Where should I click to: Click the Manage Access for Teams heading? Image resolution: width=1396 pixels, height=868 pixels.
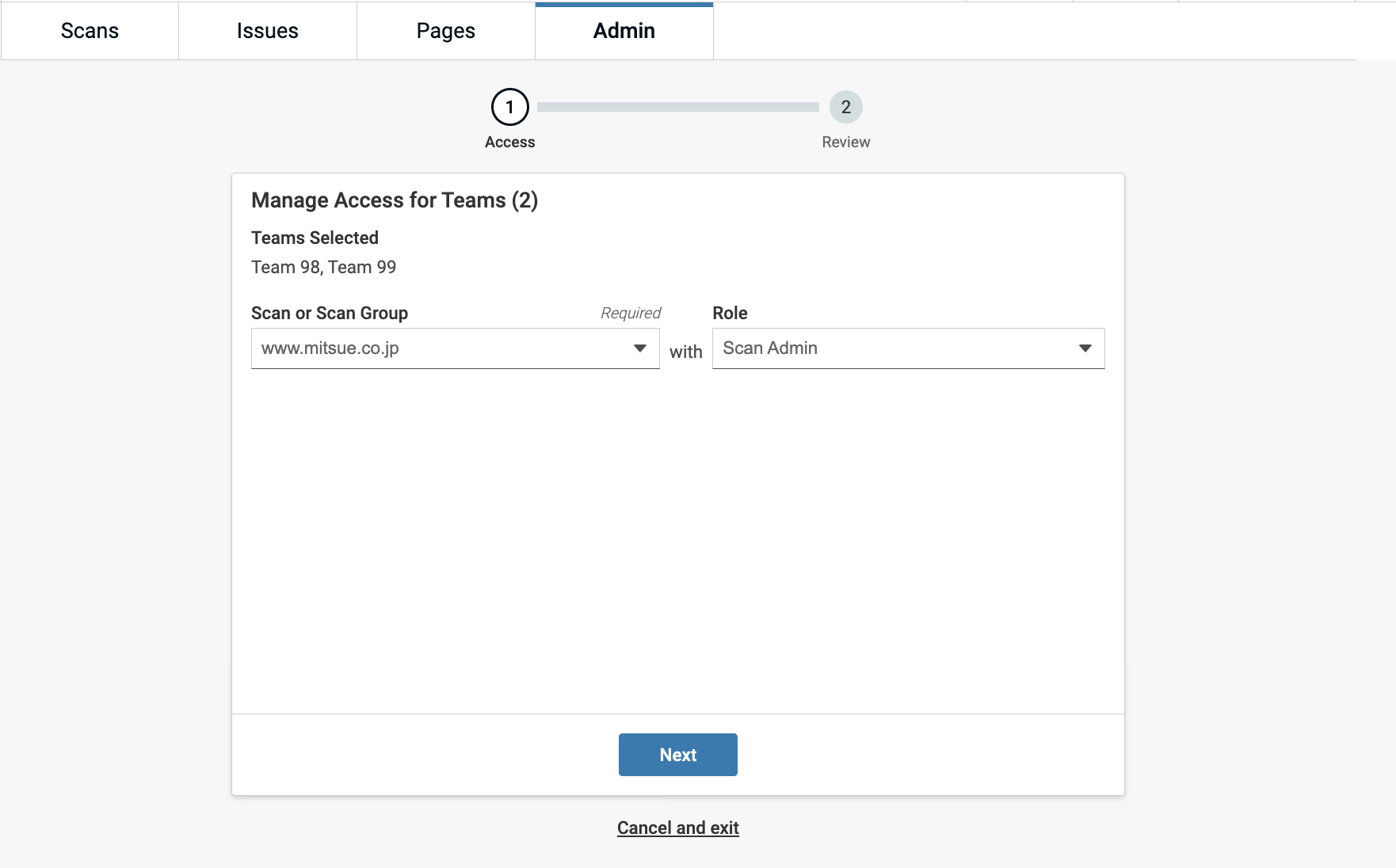[395, 200]
